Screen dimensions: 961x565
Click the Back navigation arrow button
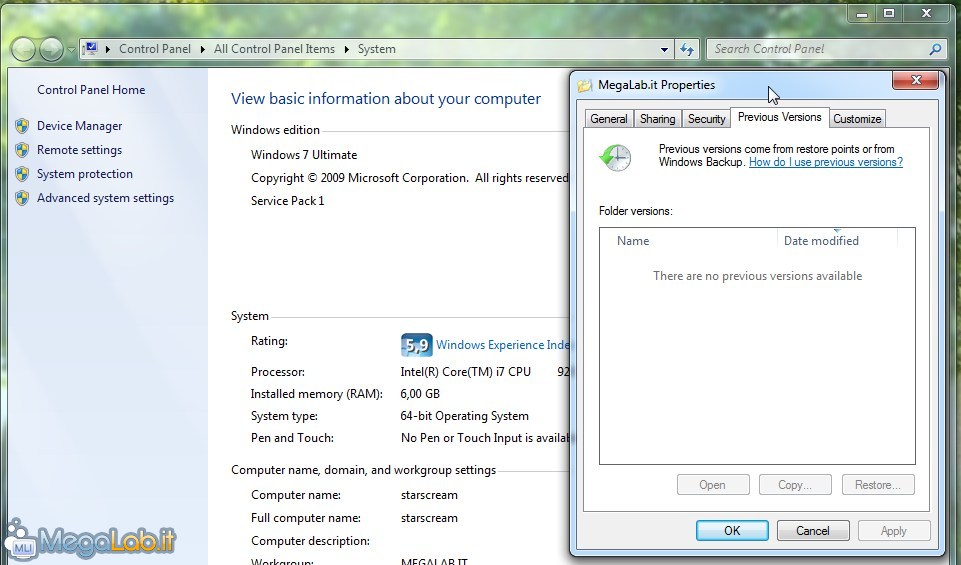(x=23, y=50)
